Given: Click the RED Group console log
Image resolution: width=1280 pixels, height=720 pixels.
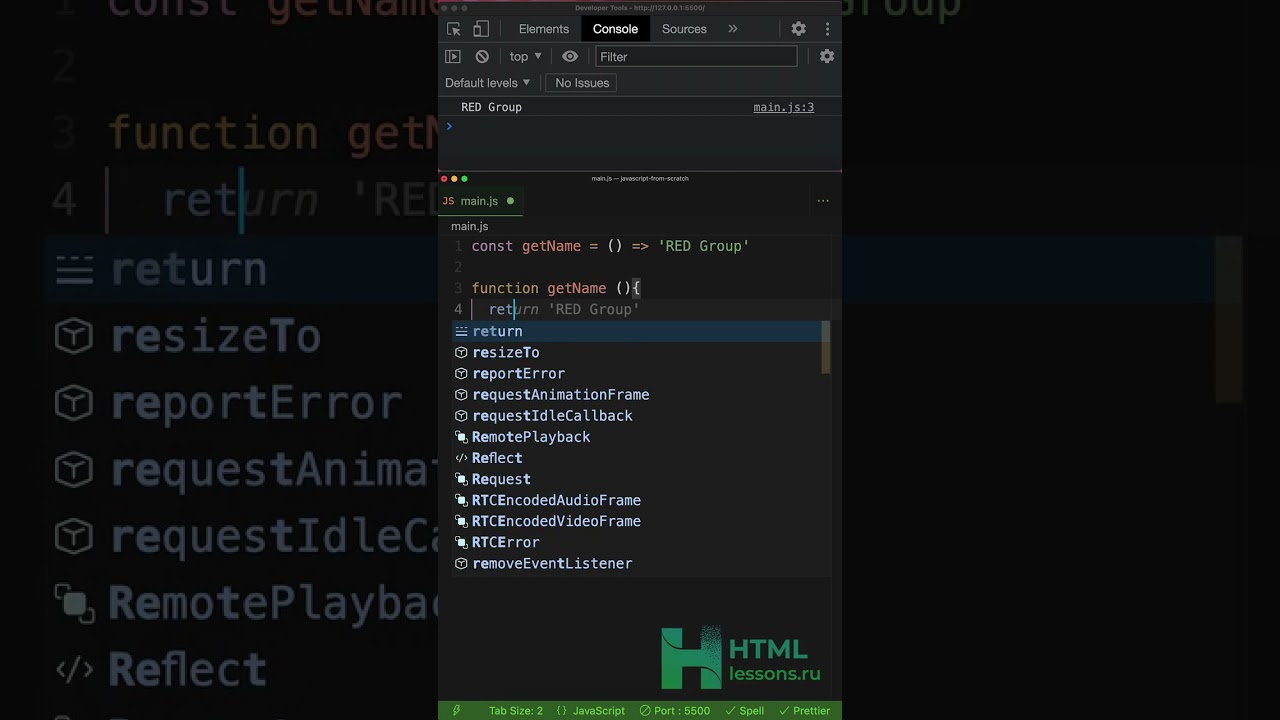Looking at the screenshot, I should (491, 107).
